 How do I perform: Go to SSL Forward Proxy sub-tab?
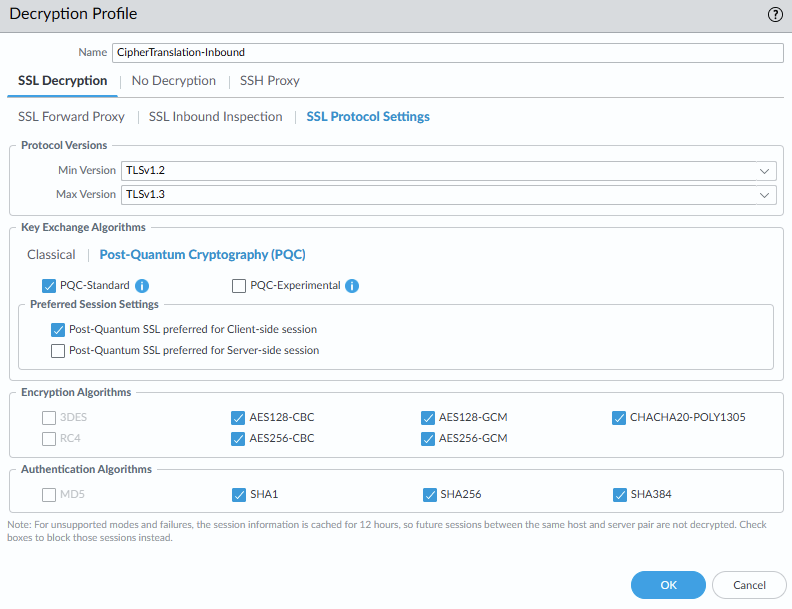coord(71,117)
